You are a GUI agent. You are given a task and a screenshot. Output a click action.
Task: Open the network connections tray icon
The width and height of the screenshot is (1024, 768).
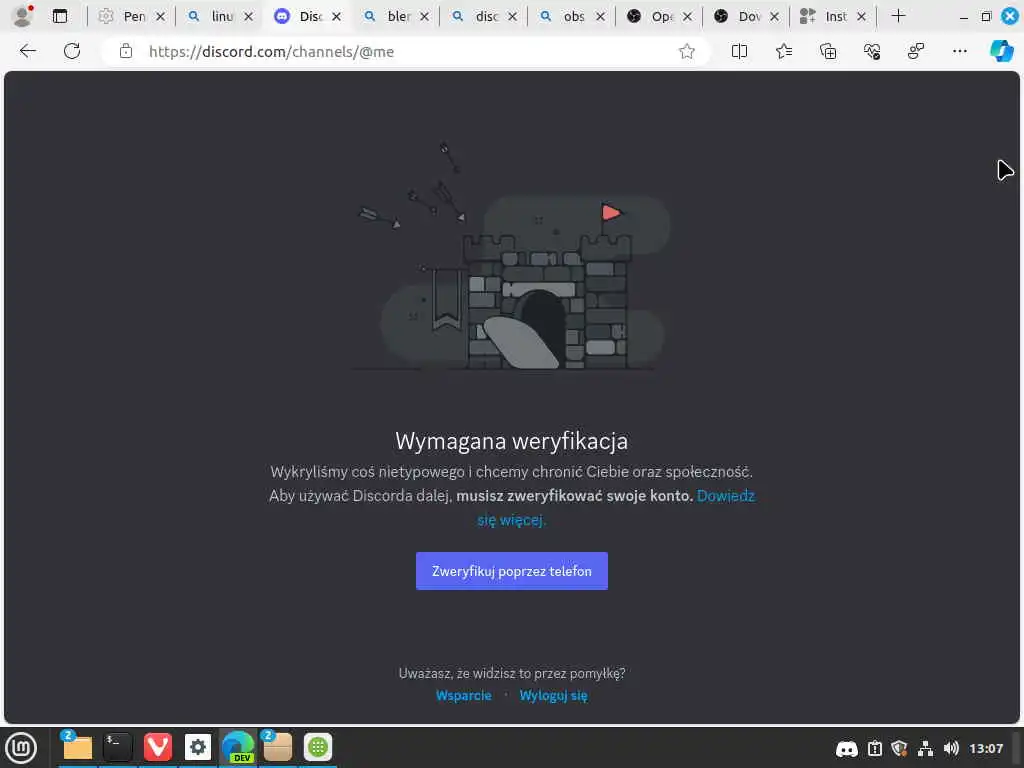(925, 748)
